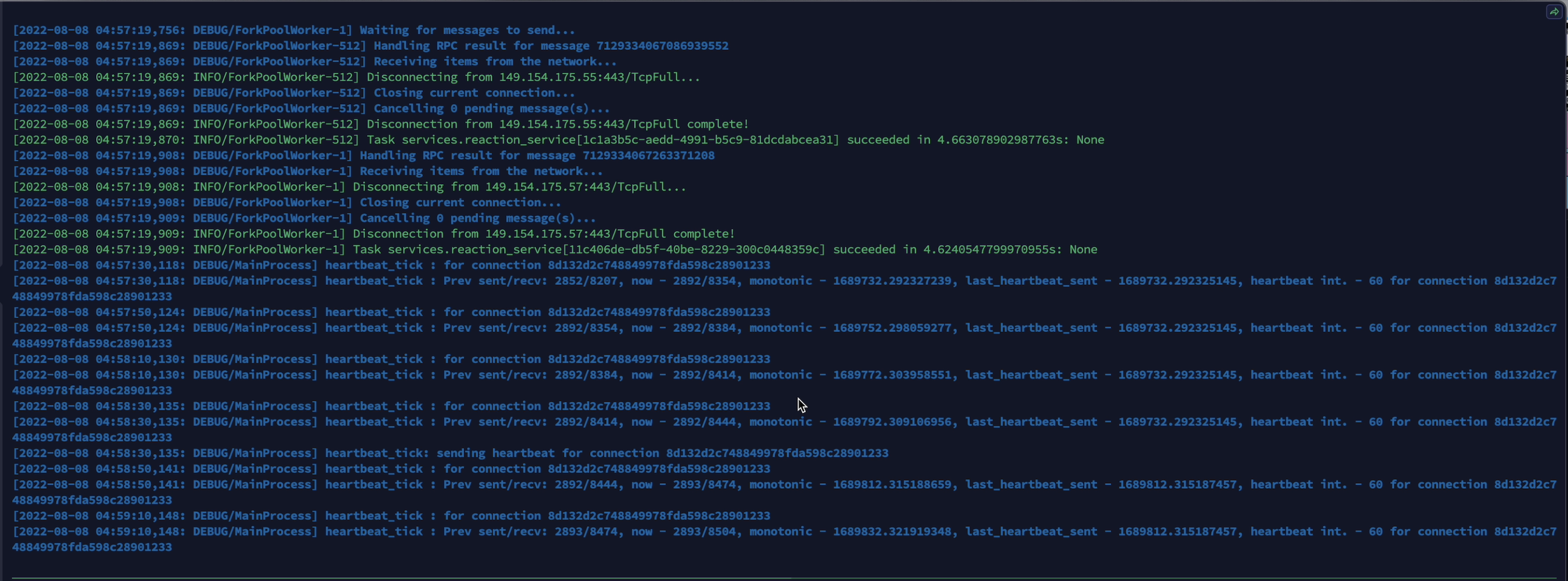Click 'Closing current connection...' ForkPoolWorker-512 line
The height and width of the screenshot is (581, 1568).
[473, 93]
